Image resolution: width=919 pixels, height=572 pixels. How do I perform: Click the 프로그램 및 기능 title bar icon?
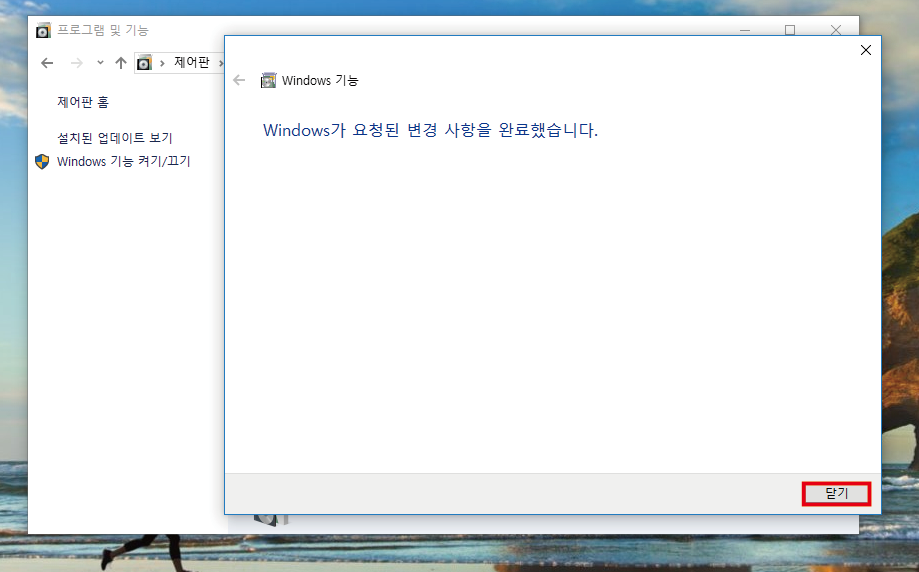43,30
